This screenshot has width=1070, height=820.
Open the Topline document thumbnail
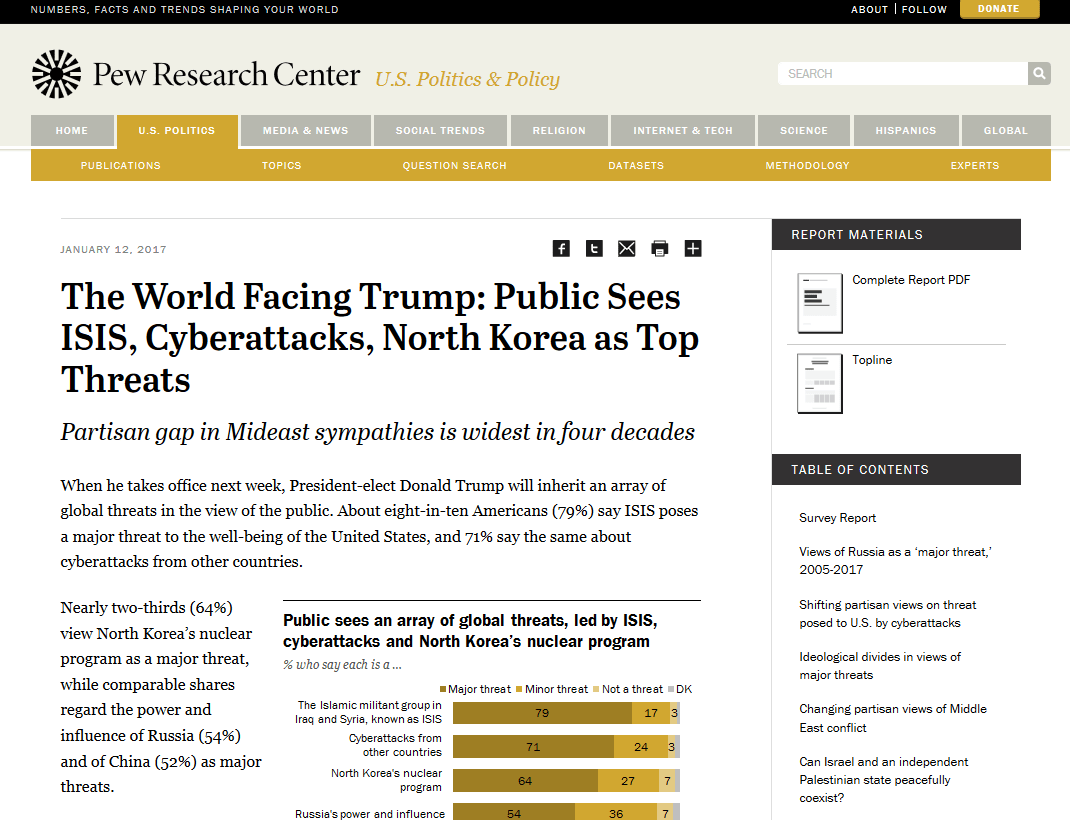coord(819,383)
